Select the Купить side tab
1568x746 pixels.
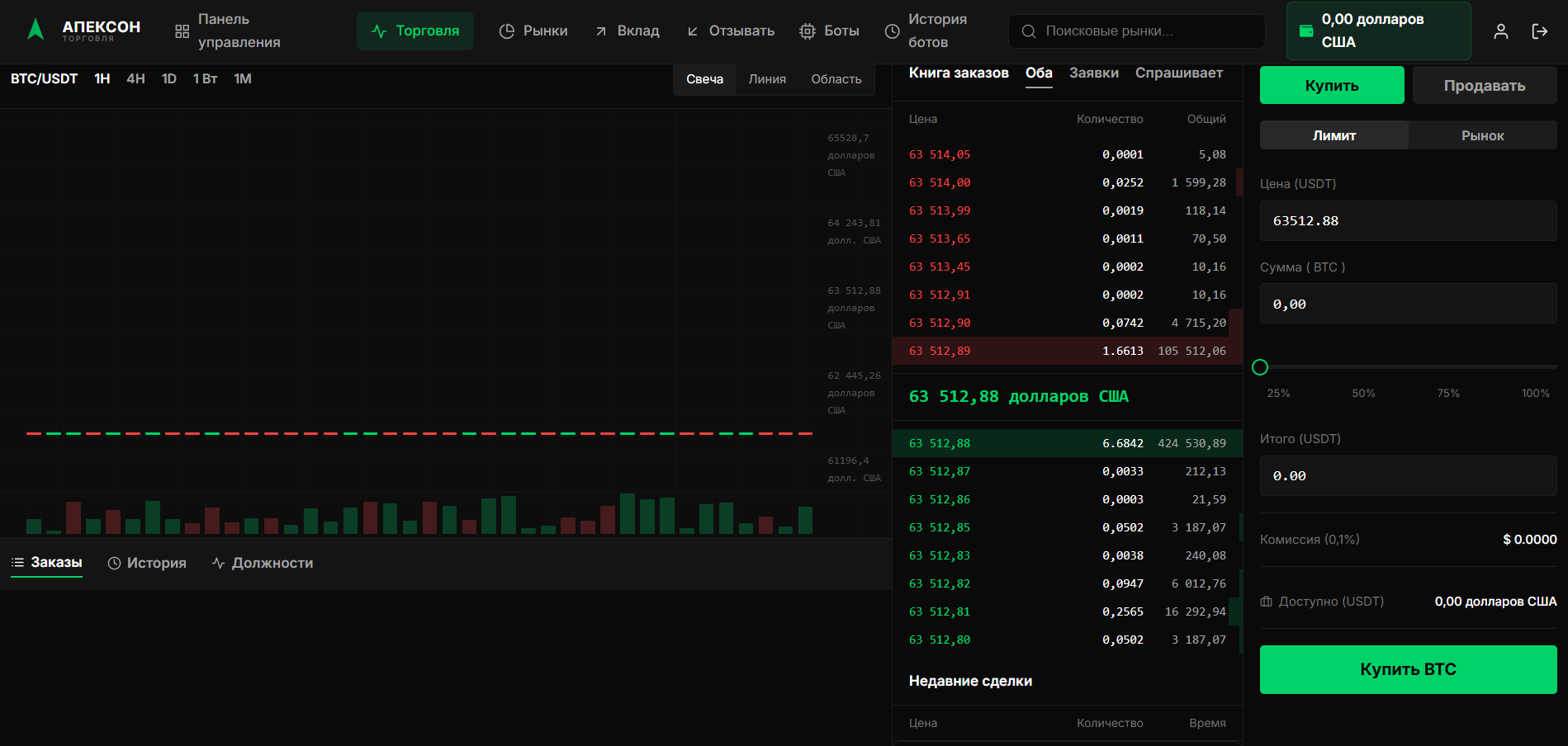1332,85
